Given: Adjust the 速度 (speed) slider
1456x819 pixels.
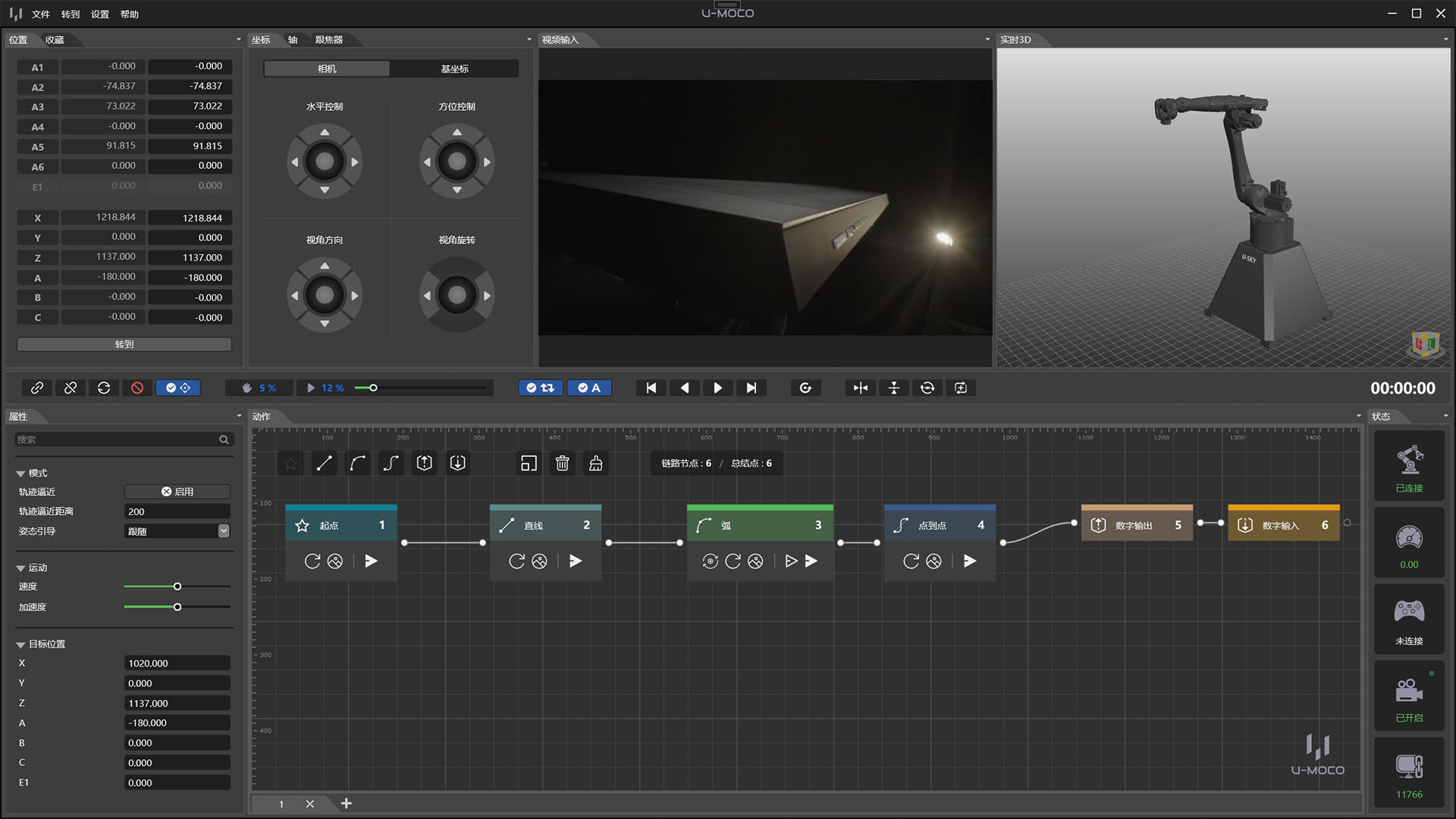Looking at the screenshot, I should click(177, 586).
